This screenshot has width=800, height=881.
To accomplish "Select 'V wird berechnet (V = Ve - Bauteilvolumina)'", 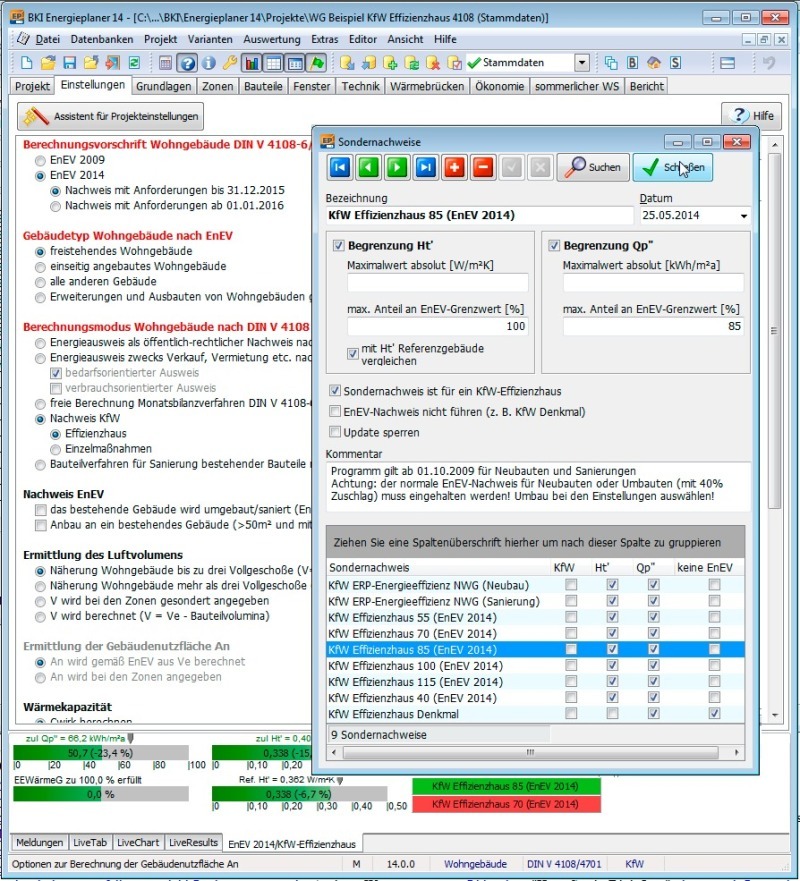I will 40,617.
